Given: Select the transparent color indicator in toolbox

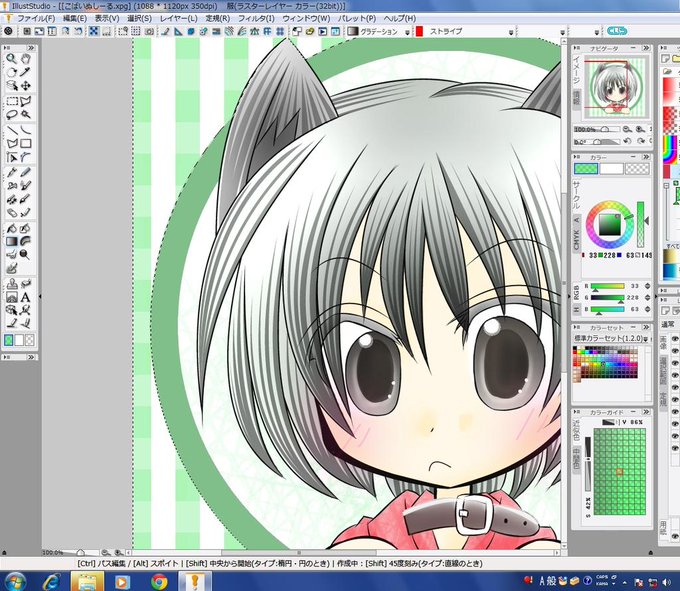Looking at the screenshot, I should pyautogui.click(x=29, y=340).
